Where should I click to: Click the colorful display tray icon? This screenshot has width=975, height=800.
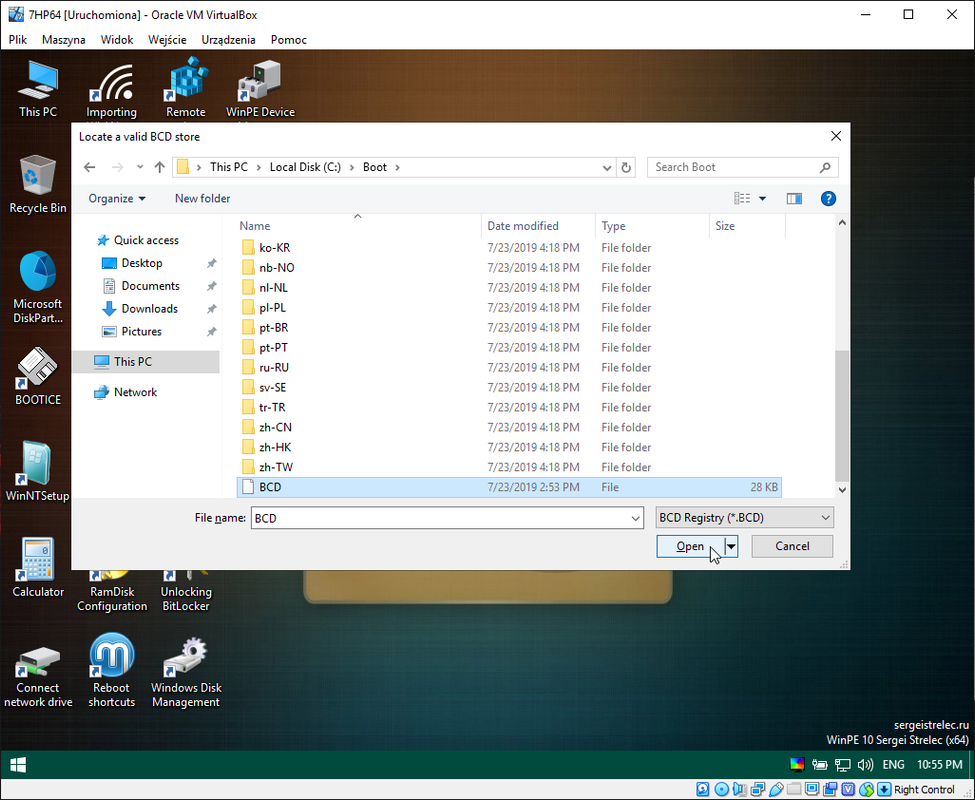click(797, 765)
